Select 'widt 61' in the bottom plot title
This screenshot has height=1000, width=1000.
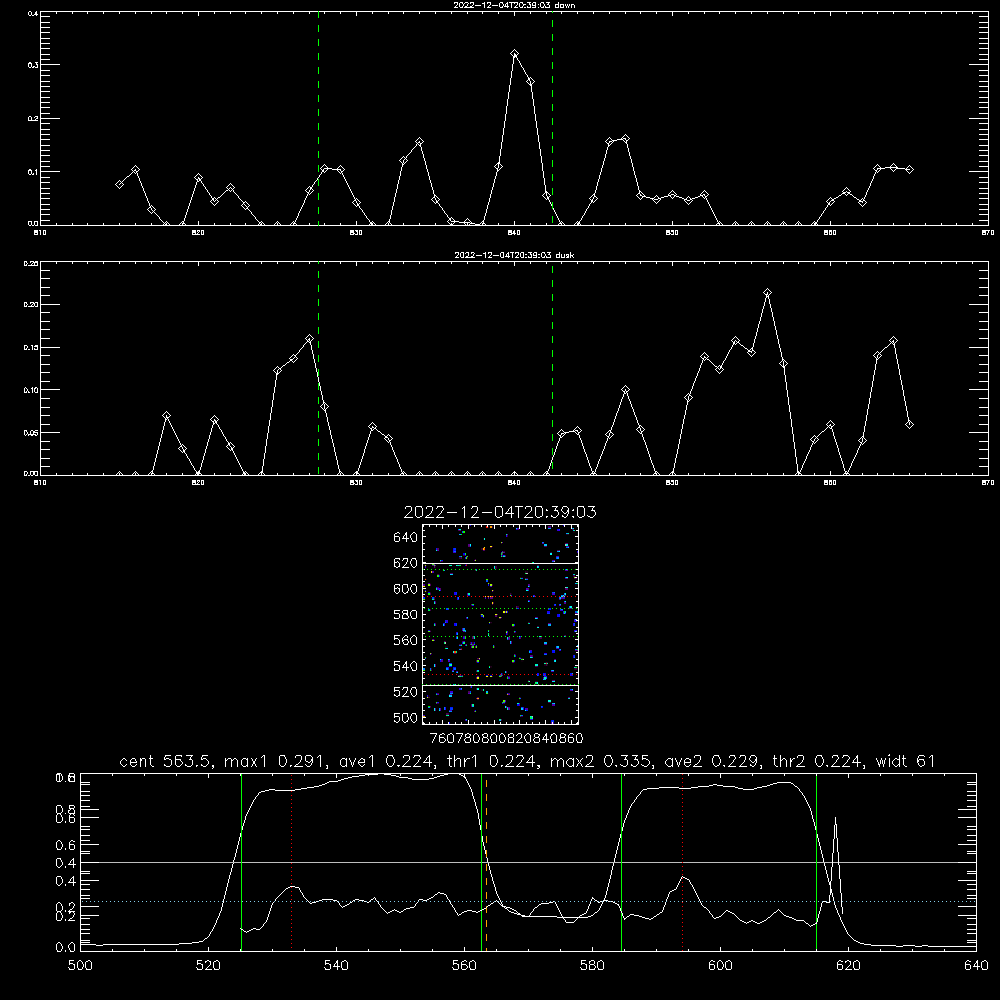pyautogui.click(x=906, y=761)
